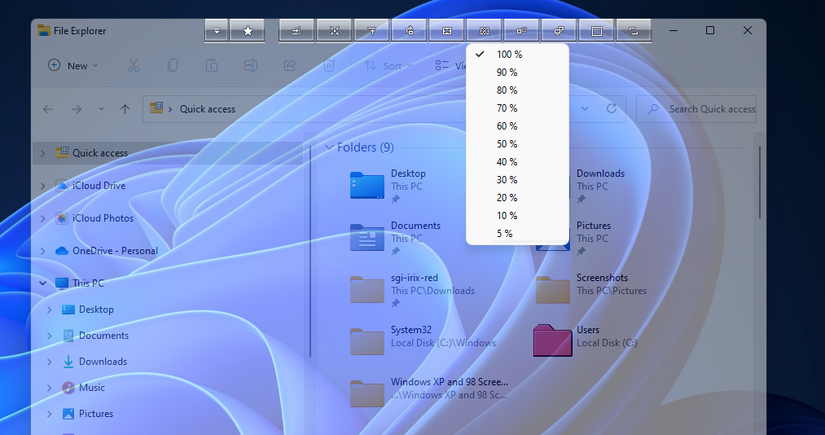825x435 pixels.
Task: Click the stay-on-top arrow title button
Action: [x=371, y=31]
